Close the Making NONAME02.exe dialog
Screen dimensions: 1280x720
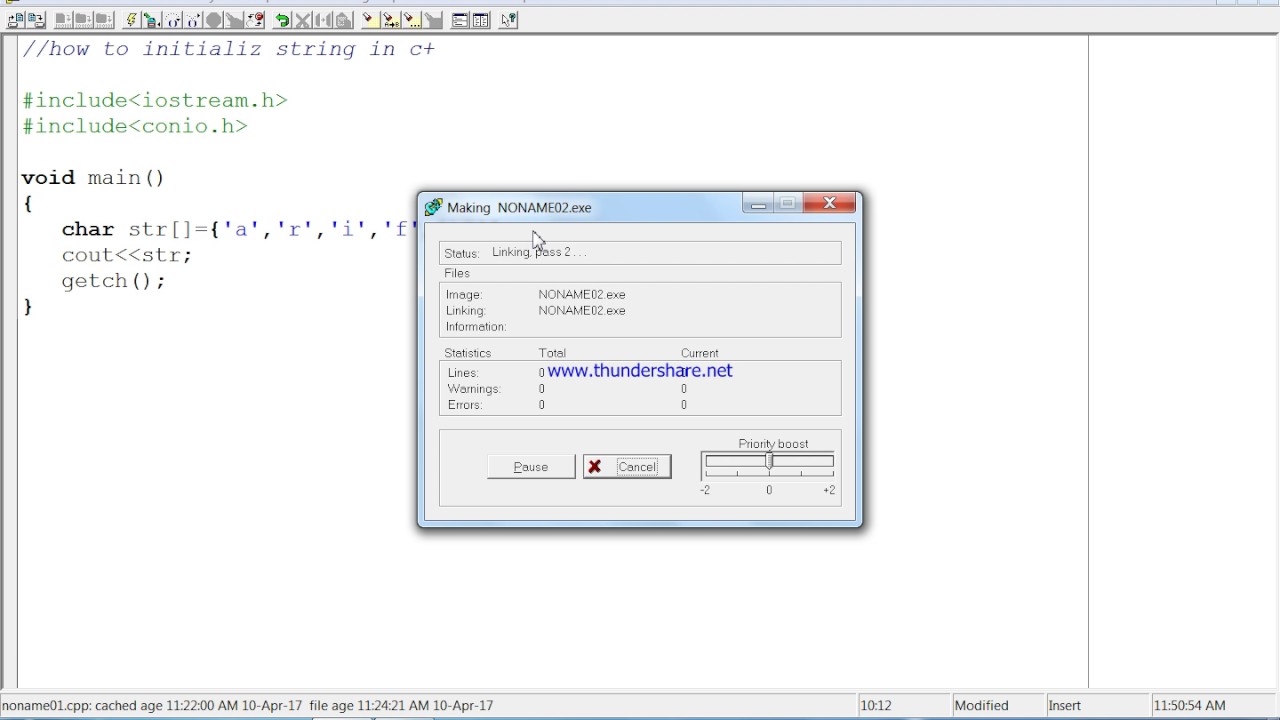click(x=829, y=204)
